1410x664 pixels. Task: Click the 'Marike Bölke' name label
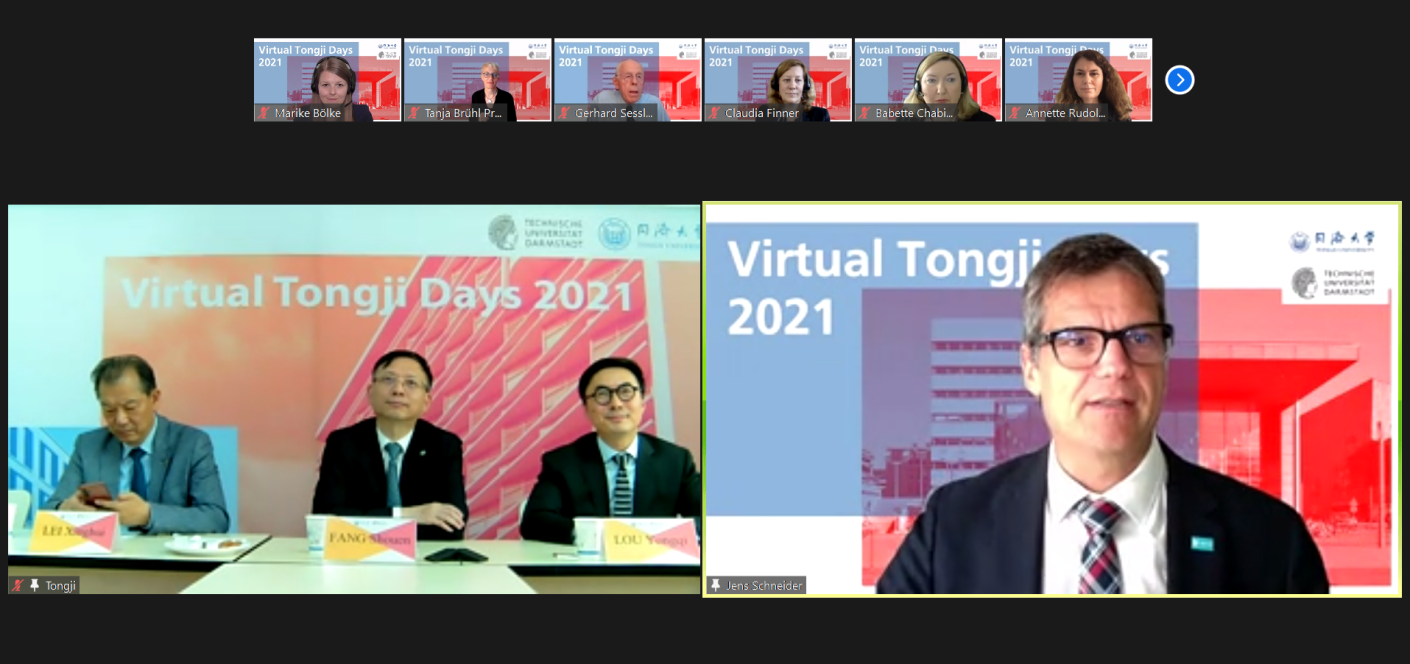(308, 113)
